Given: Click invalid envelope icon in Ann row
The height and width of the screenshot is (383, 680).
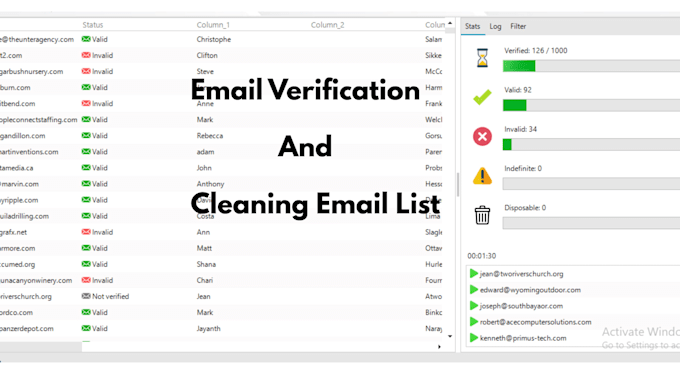Looking at the screenshot, I should point(86,232).
